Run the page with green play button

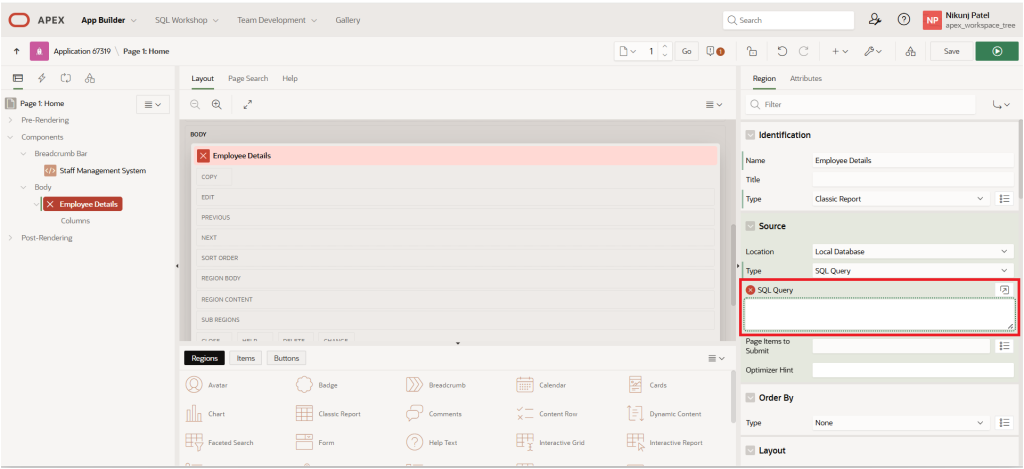pos(996,51)
